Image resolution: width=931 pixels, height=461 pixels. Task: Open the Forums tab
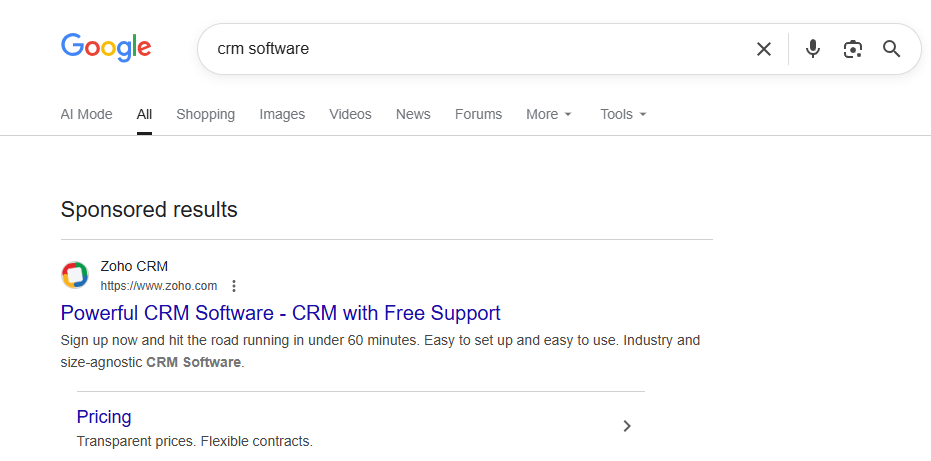coord(479,114)
